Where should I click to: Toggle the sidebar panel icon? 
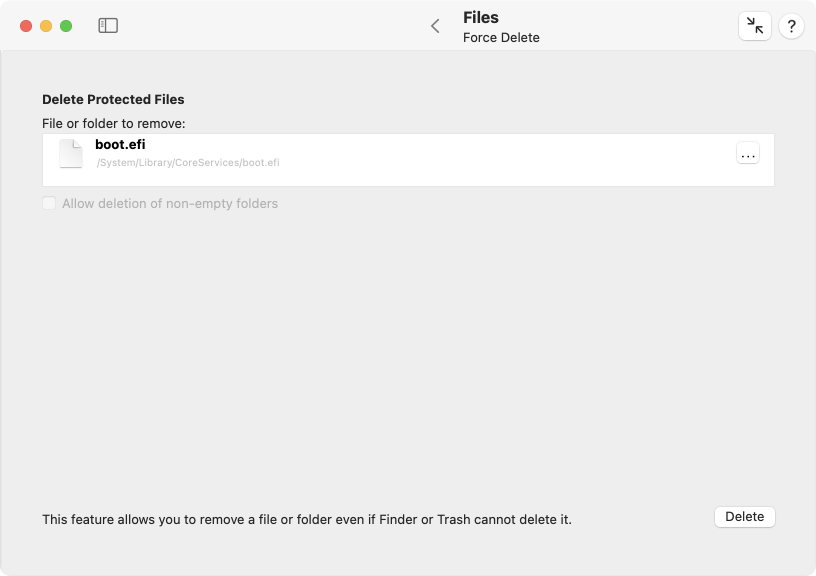click(108, 25)
